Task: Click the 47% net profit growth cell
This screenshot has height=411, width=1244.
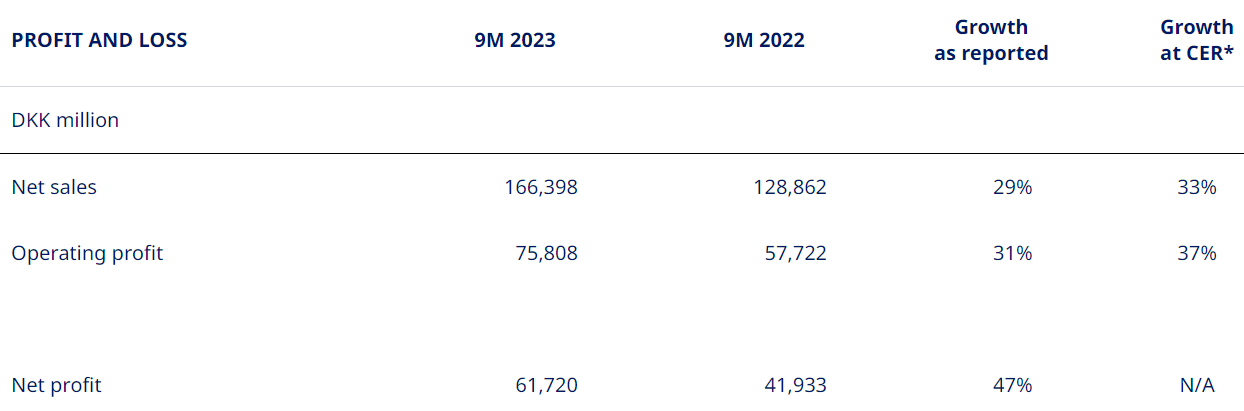Action: (1013, 385)
